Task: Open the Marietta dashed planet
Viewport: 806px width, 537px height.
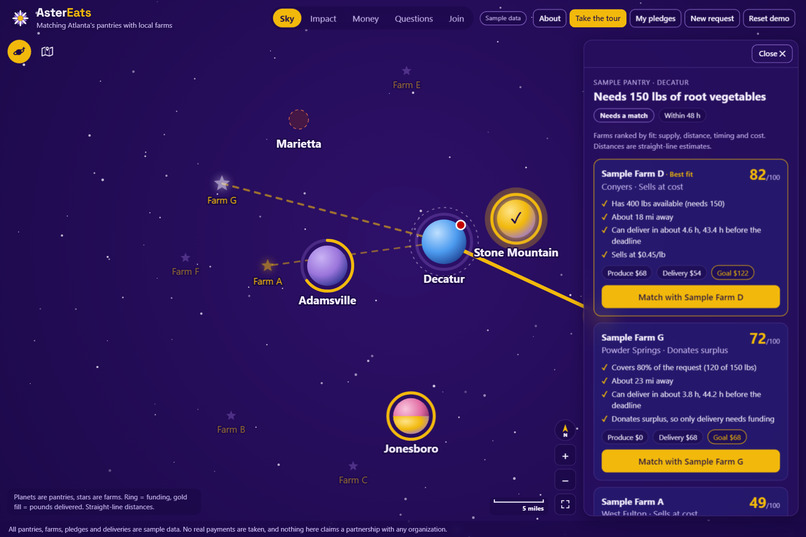Action: click(298, 119)
